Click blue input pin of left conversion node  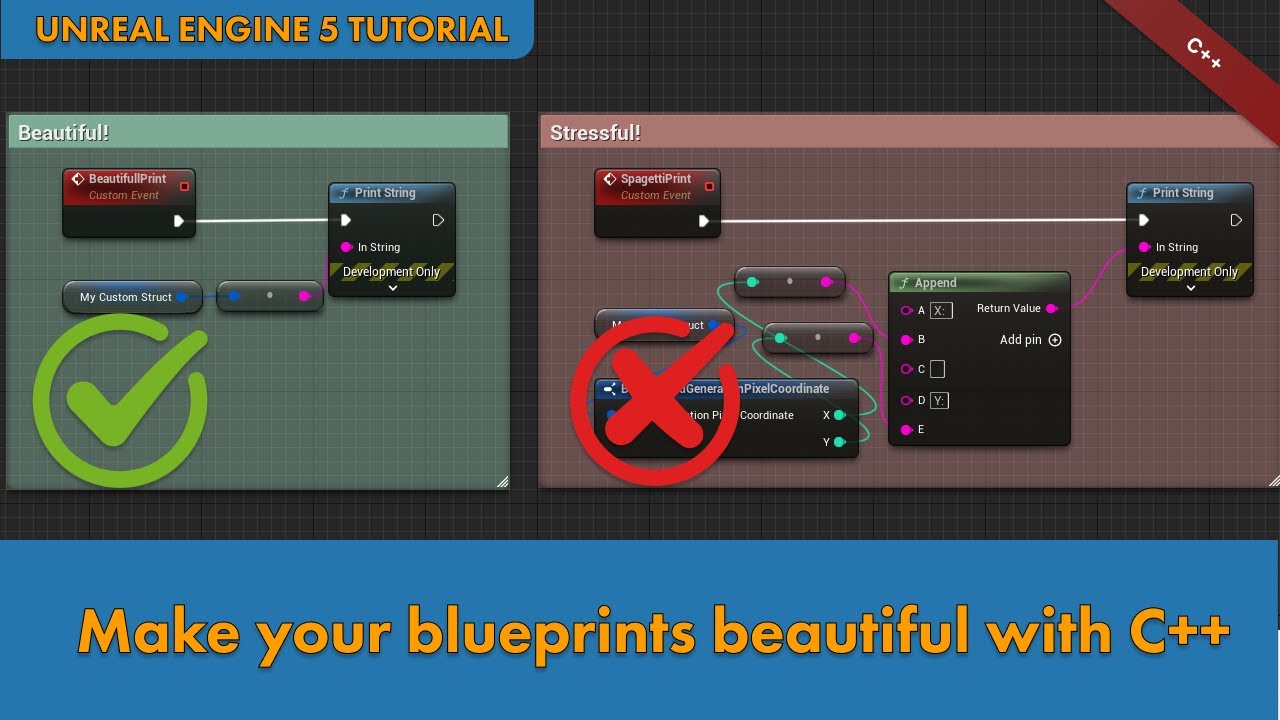point(235,296)
